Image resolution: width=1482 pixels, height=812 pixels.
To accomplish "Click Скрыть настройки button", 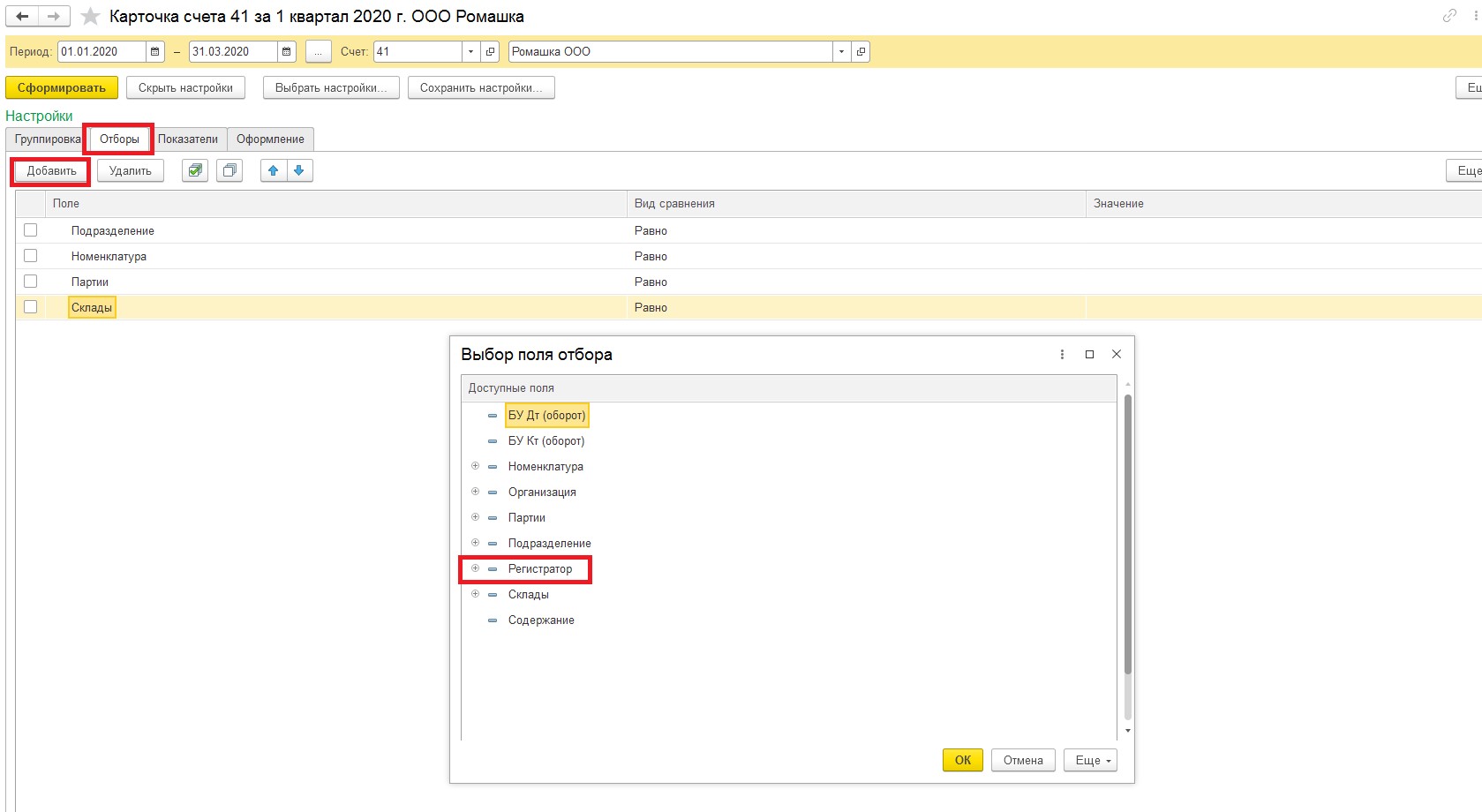I will point(185,87).
